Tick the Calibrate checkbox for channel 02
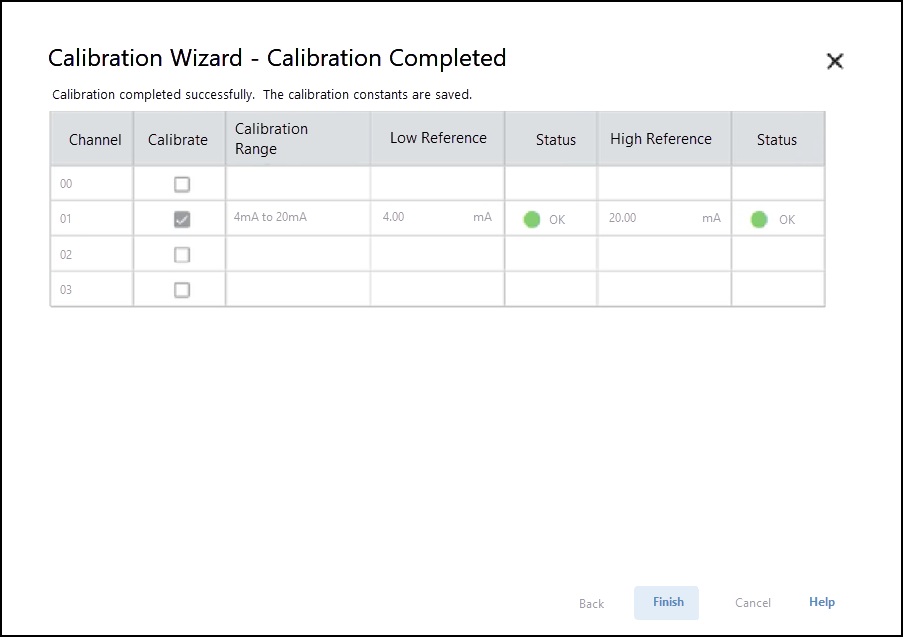The height and width of the screenshot is (637, 903). [182, 255]
